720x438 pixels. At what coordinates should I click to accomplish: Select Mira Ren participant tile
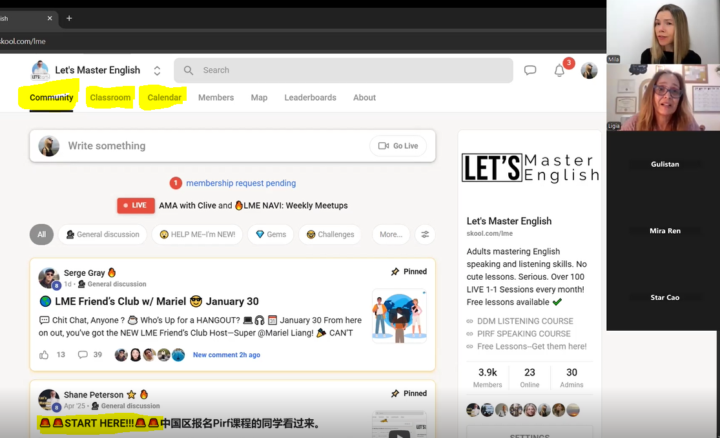[664, 230]
